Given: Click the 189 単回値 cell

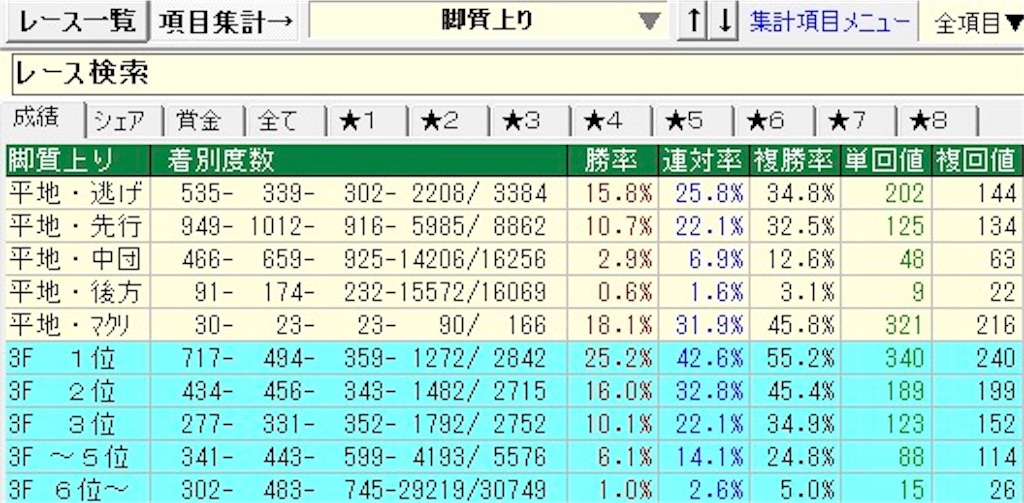Looking at the screenshot, I should coord(886,391).
